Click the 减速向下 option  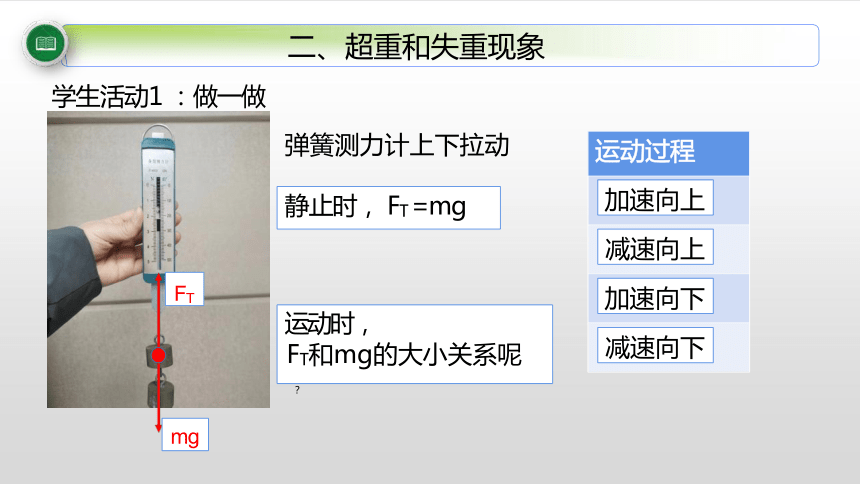tap(655, 345)
